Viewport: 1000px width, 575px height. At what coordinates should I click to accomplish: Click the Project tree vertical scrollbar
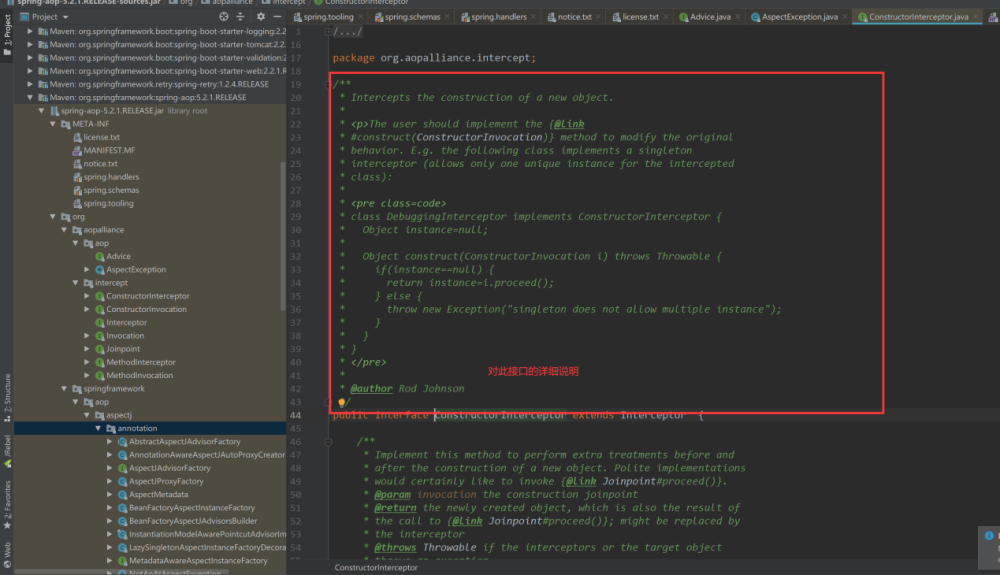point(283,236)
